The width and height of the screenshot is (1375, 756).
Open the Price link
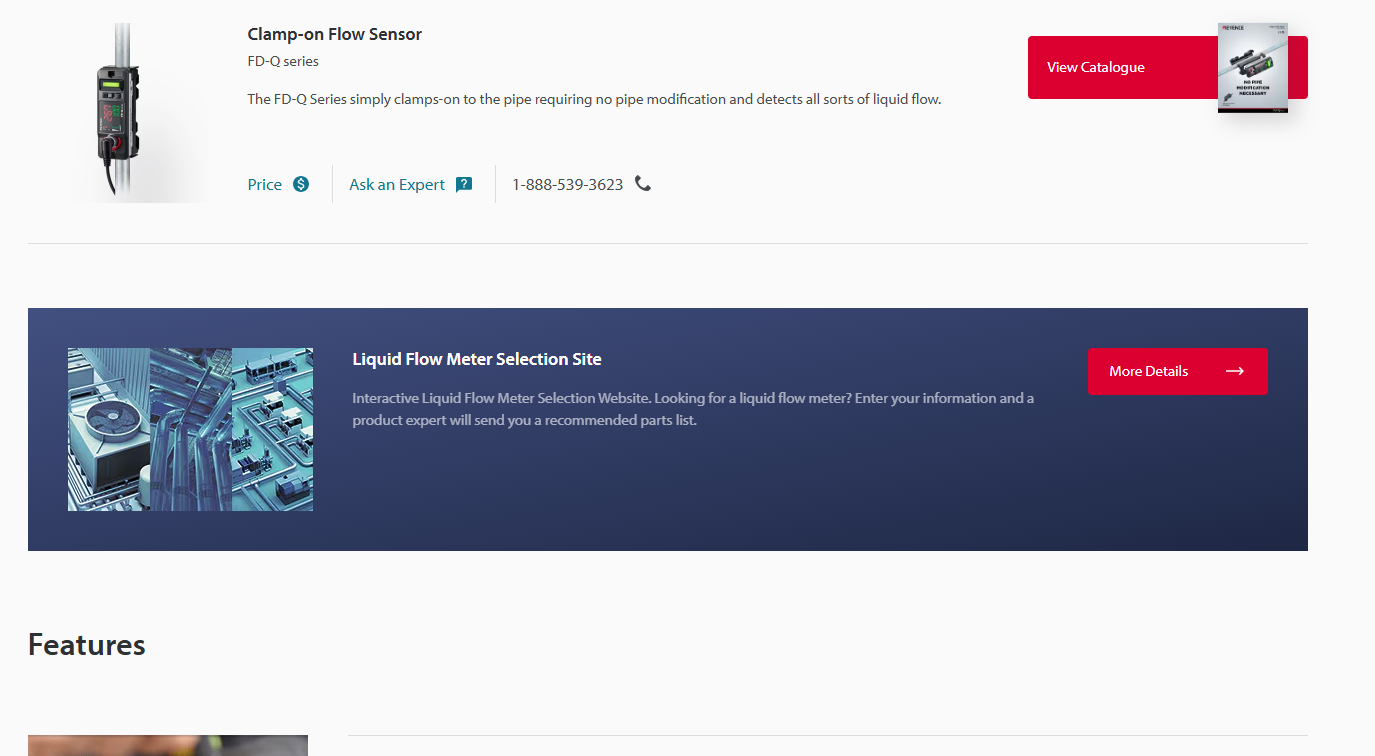click(x=265, y=185)
